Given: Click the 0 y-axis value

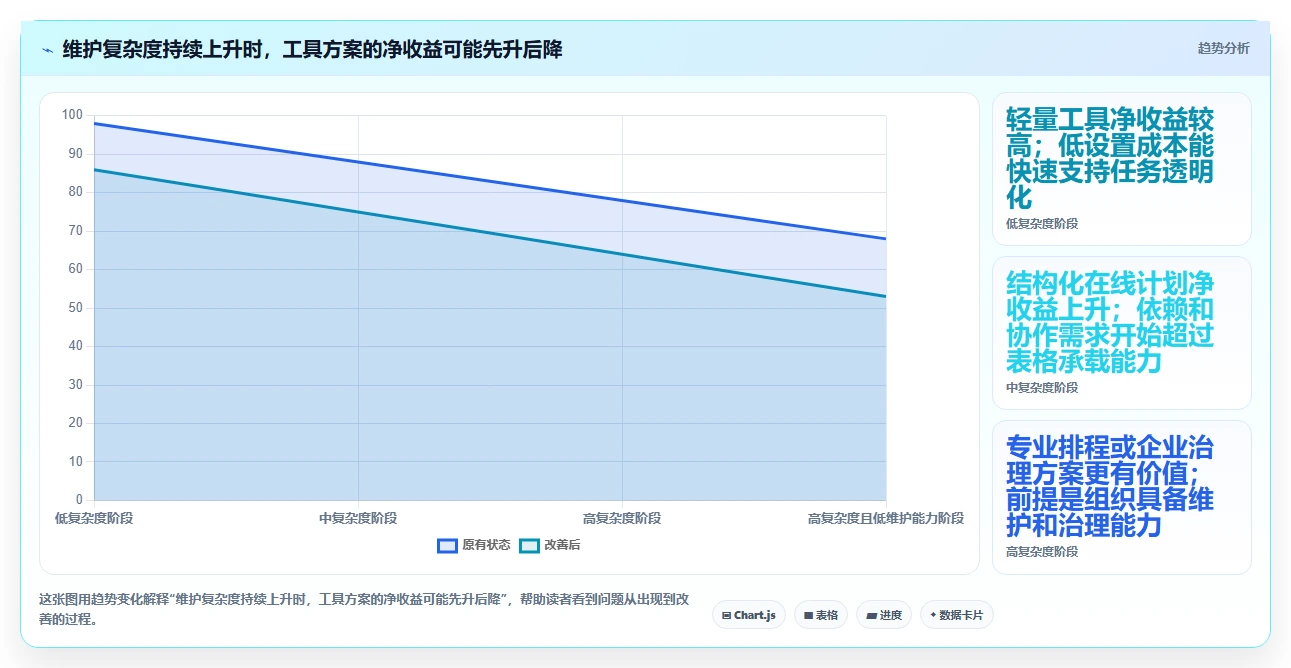Looking at the screenshot, I should point(79,500).
